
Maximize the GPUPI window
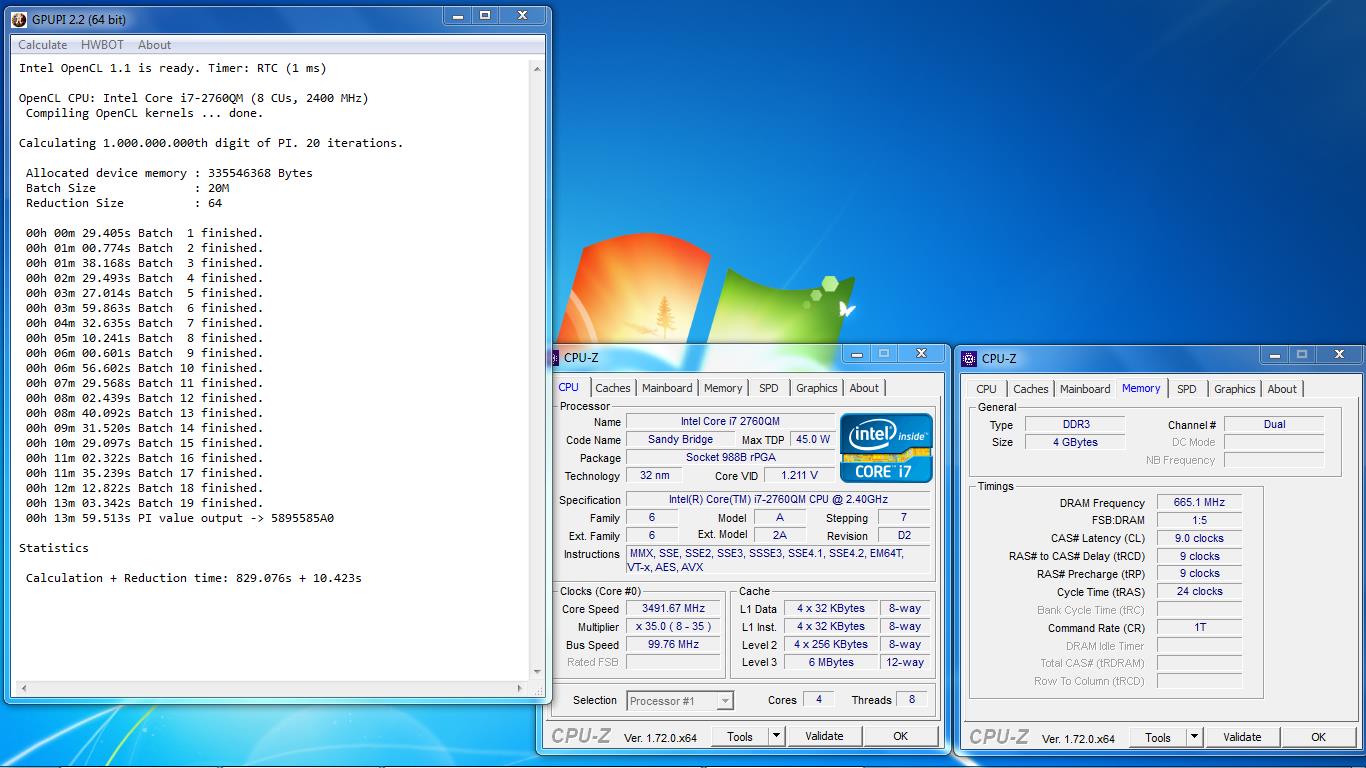485,15
